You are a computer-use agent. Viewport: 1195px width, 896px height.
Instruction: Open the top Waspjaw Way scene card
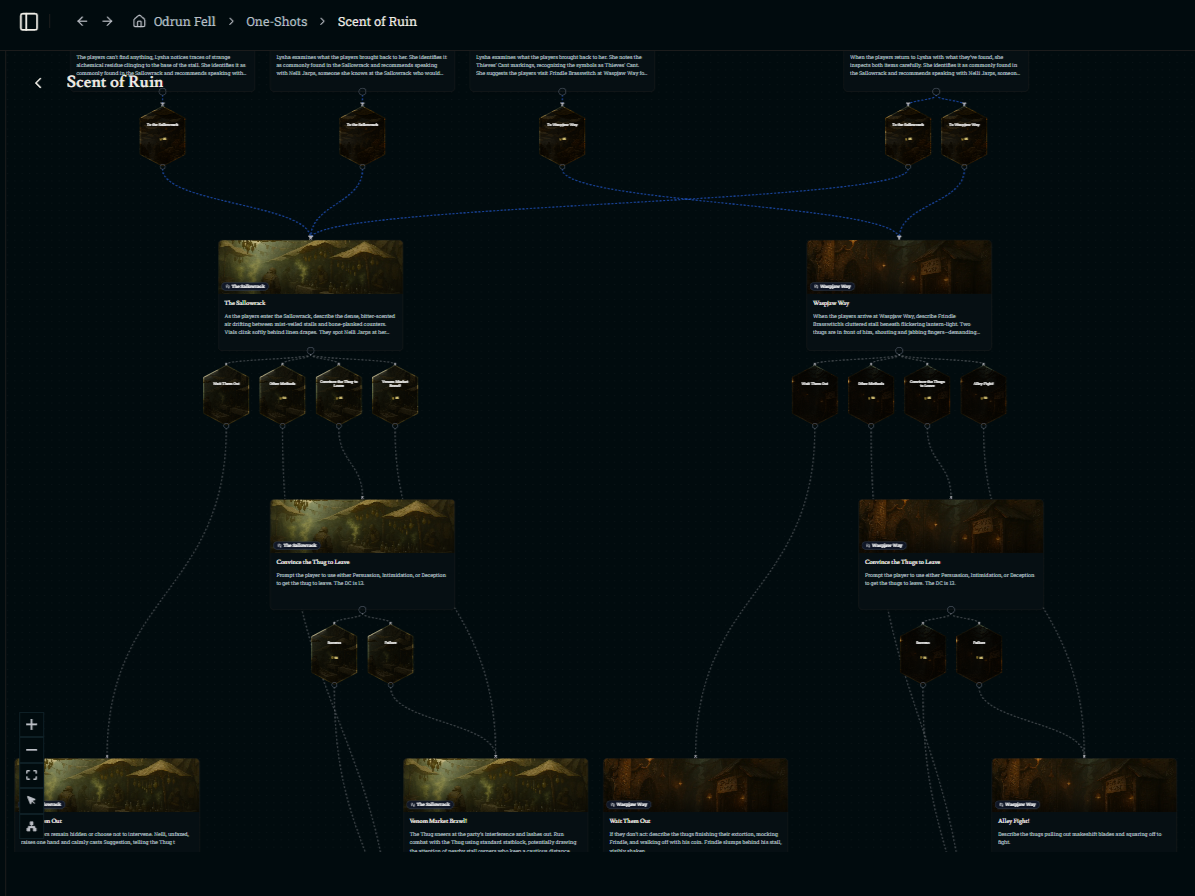point(898,294)
